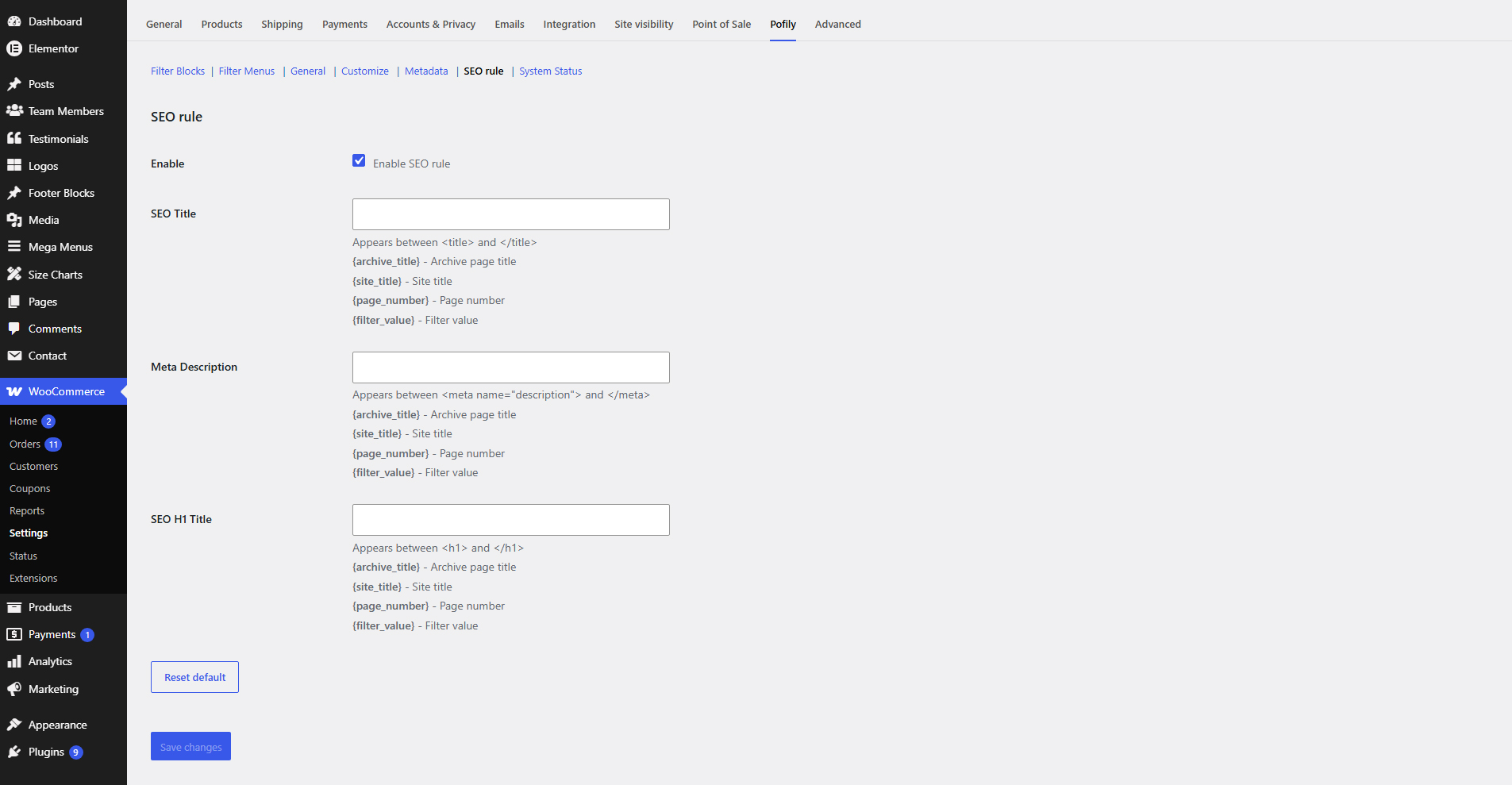Click the Marketing megaphone icon
1512x785 pixels.
[x=14, y=689]
